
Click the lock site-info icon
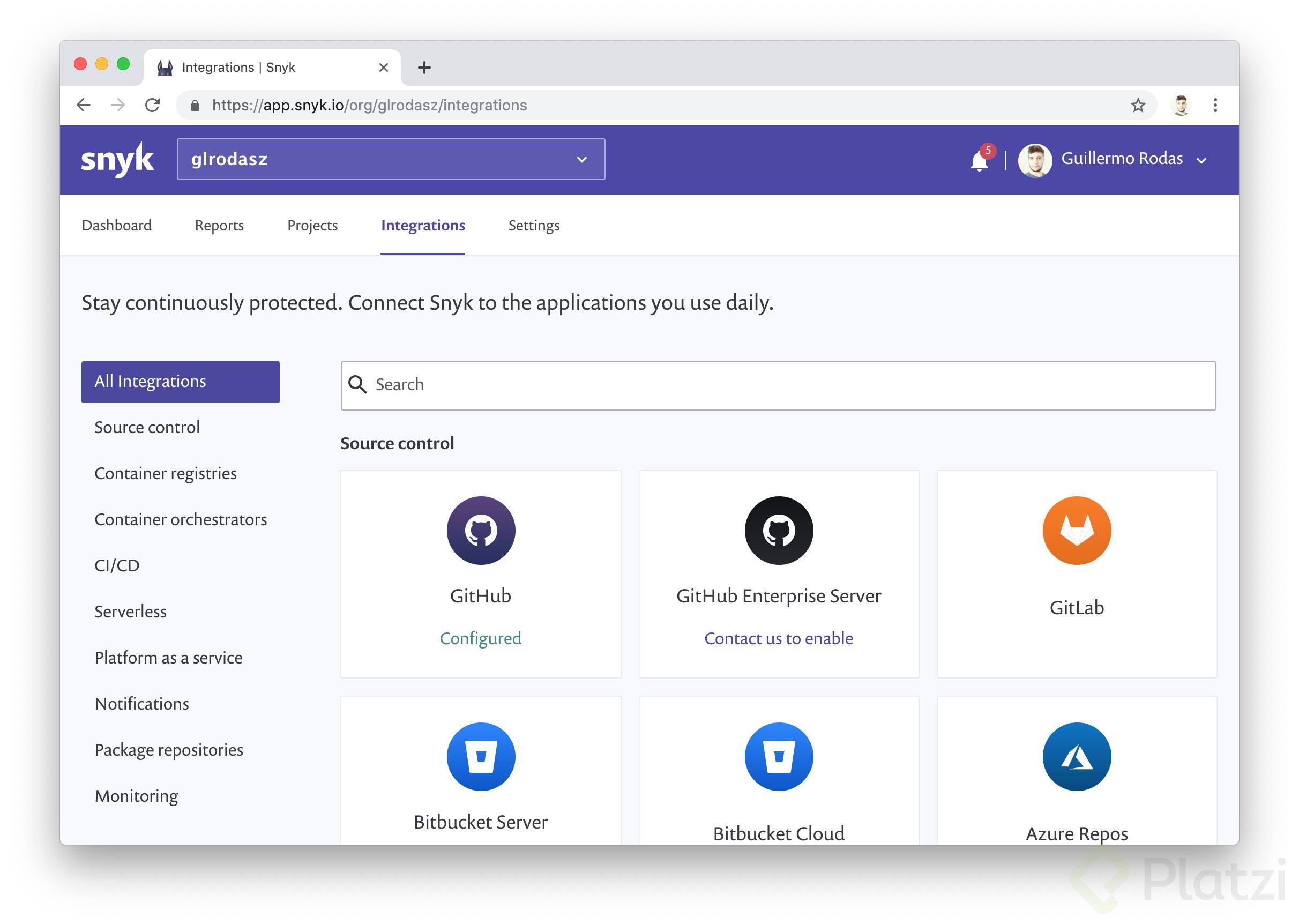point(195,105)
